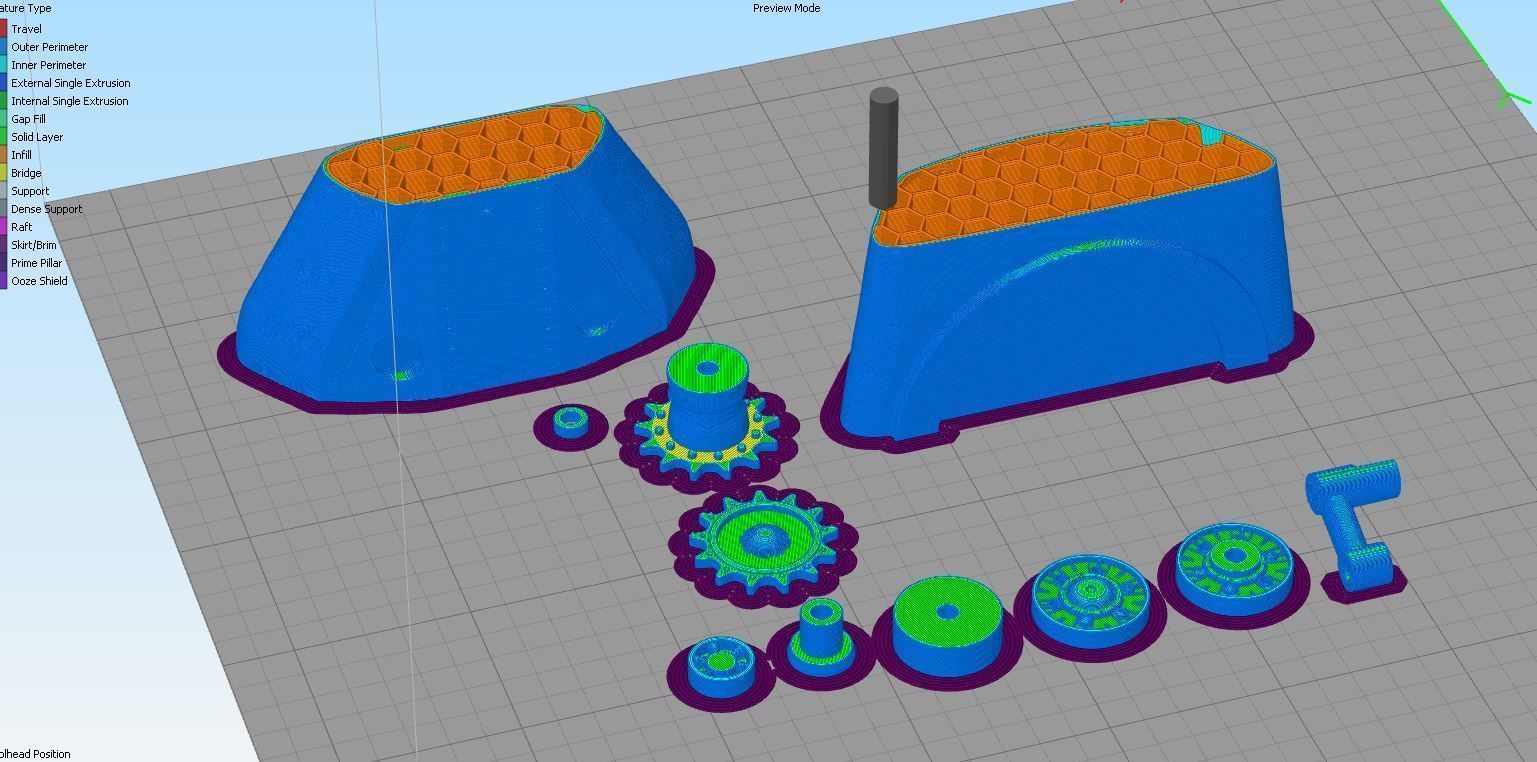Click the Dense Support legend label

[46, 209]
